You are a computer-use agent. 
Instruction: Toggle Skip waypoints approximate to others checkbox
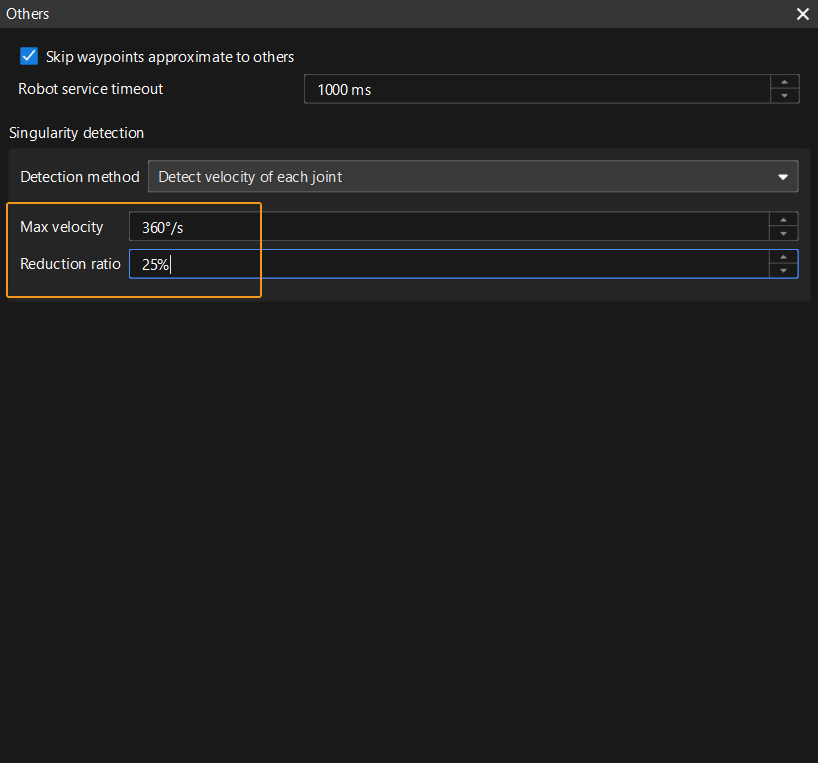[x=29, y=56]
